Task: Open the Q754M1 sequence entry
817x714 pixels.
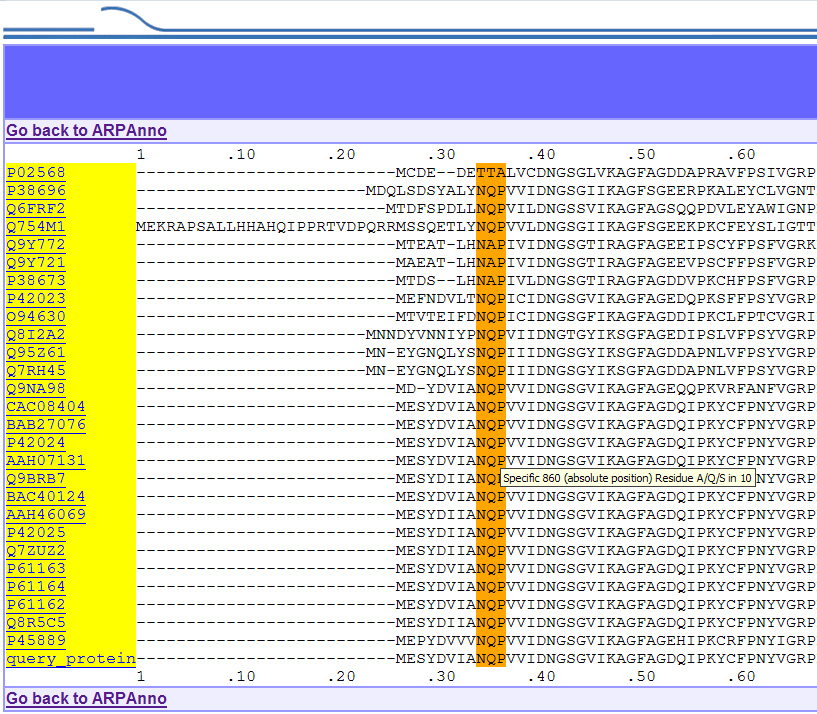Action: pyautogui.click(x=36, y=227)
